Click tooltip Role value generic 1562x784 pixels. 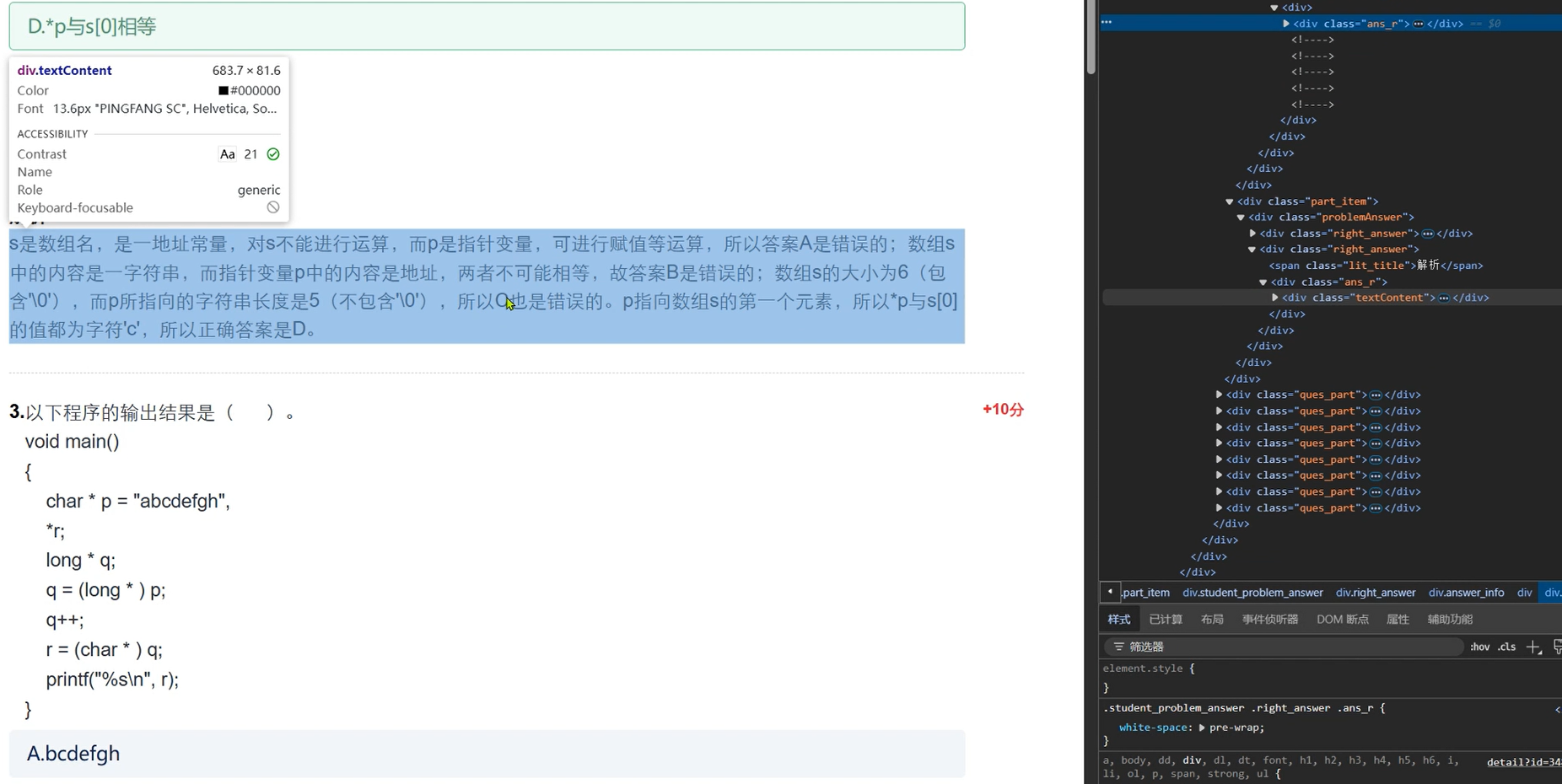pyautogui.click(x=259, y=190)
